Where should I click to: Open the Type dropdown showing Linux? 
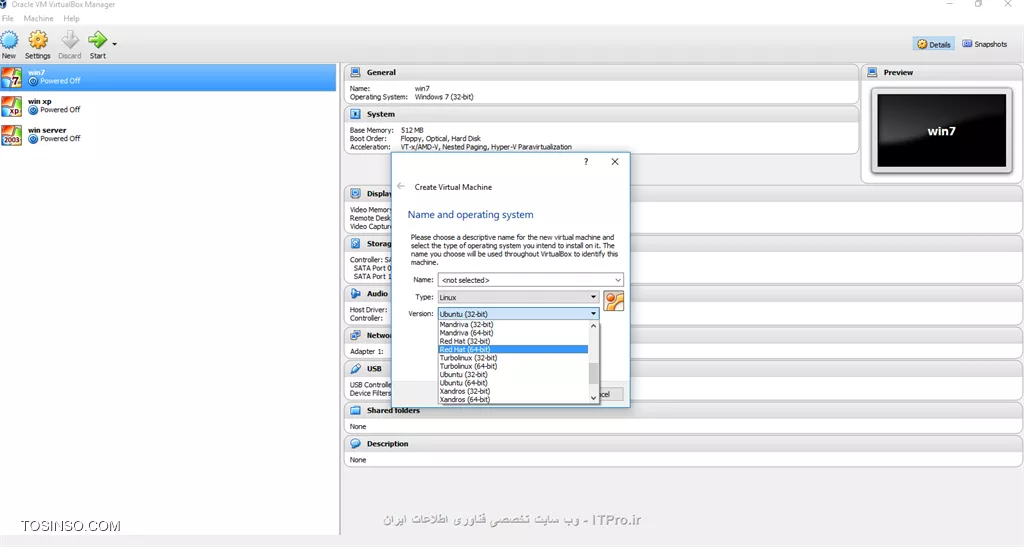[518, 297]
